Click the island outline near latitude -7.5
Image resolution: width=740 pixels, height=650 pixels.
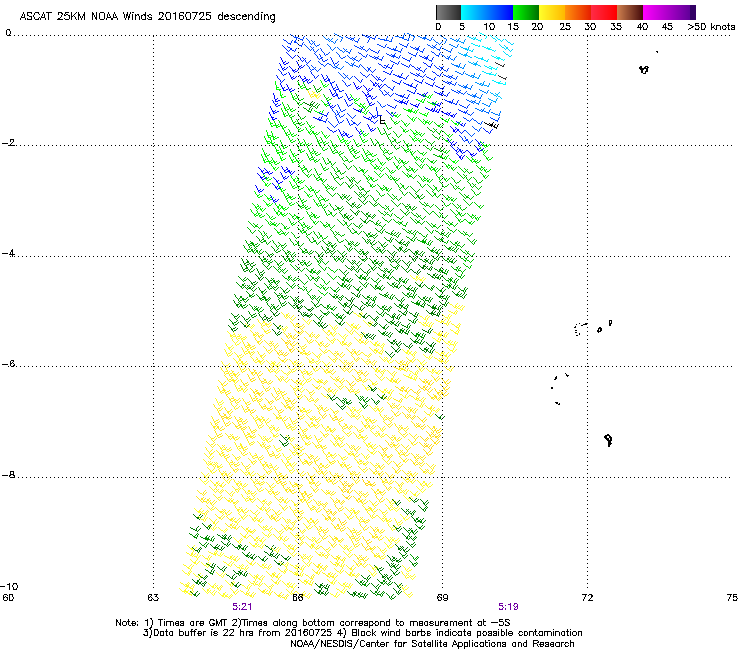point(608,440)
